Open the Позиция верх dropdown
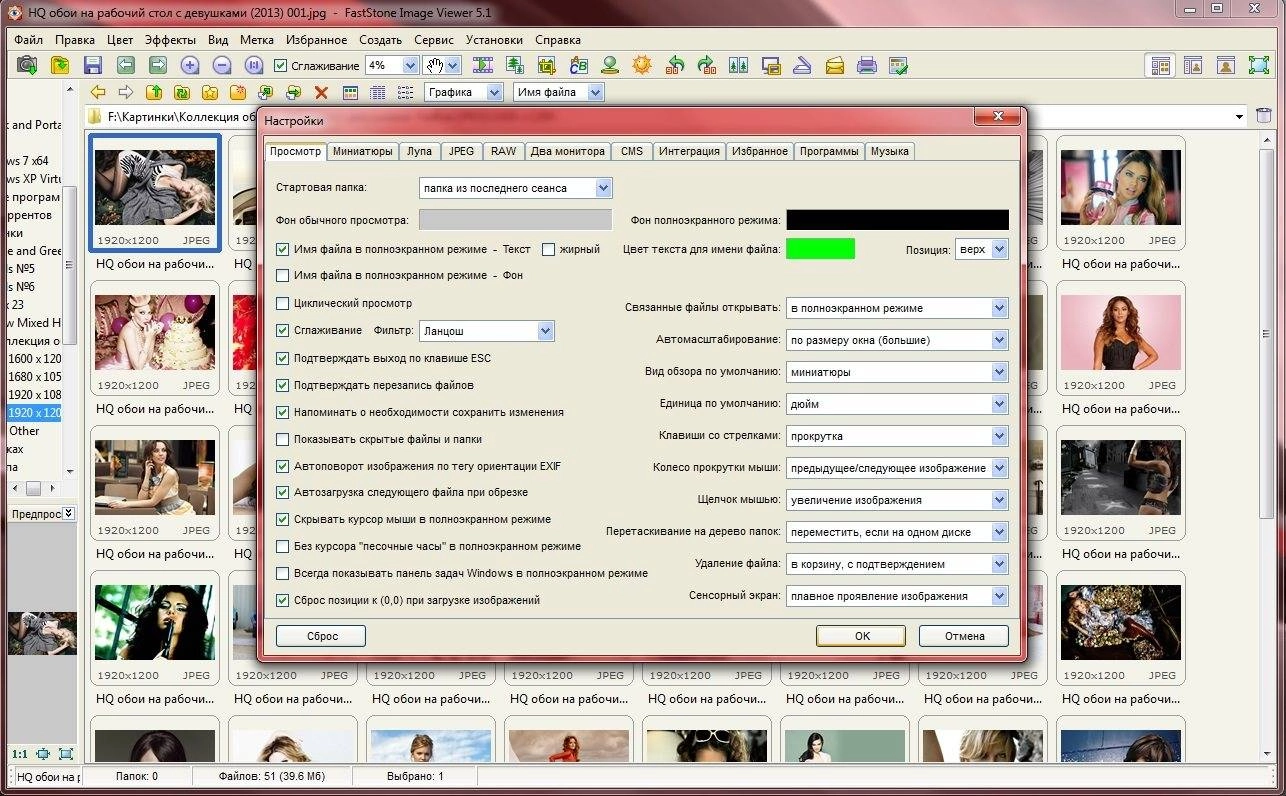Image resolution: width=1286 pixels, height=796 pixels. 981,249
